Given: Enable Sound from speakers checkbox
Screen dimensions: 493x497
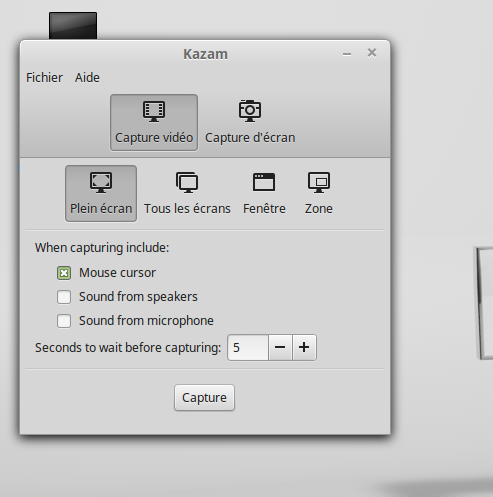Looking at the screenshot, I should (64, 297).
